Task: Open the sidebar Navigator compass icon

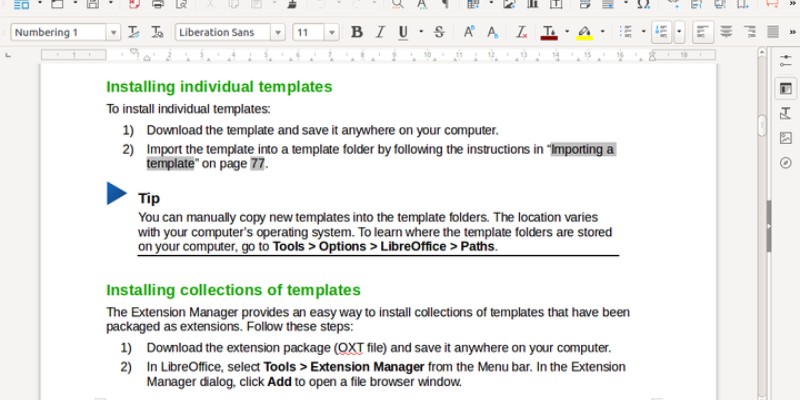Action: [786, 163]
